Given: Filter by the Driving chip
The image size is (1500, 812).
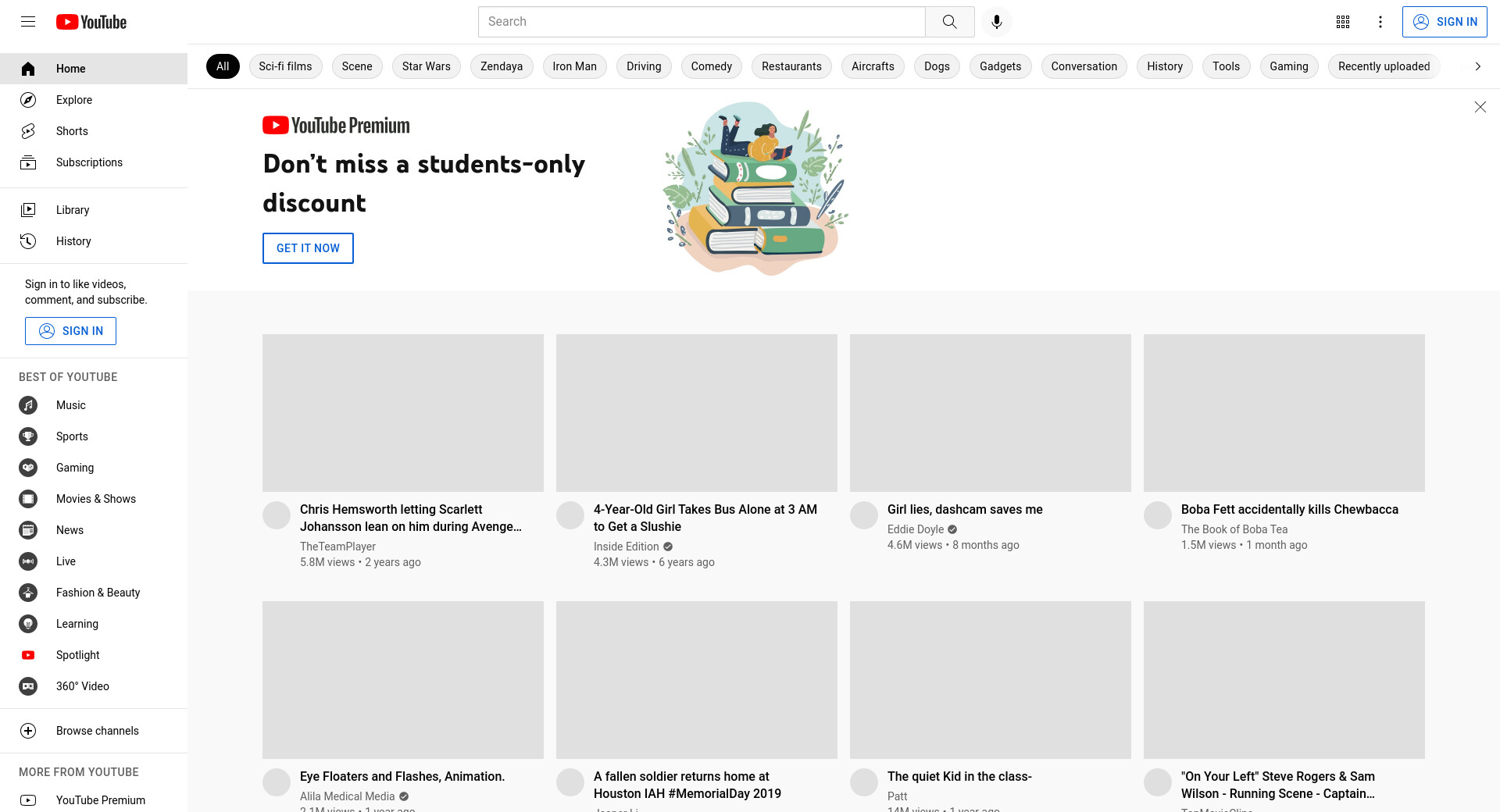Looking at the screenshot, I should click(x=644, y=66).
